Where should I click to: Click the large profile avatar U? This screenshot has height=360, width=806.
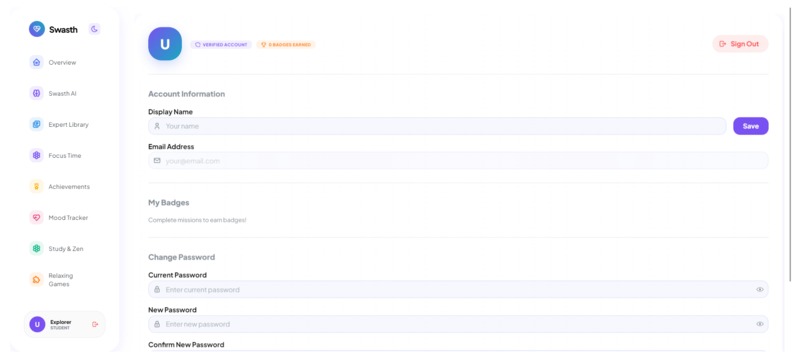click(x=165, y=44)
